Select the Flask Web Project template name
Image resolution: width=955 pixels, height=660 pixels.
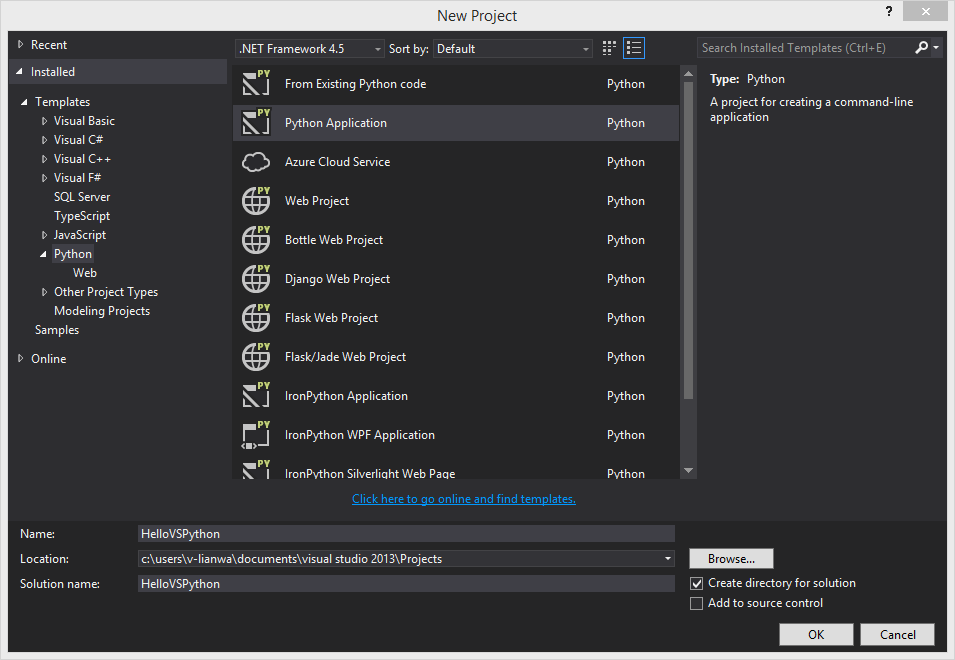click(331, 318)
